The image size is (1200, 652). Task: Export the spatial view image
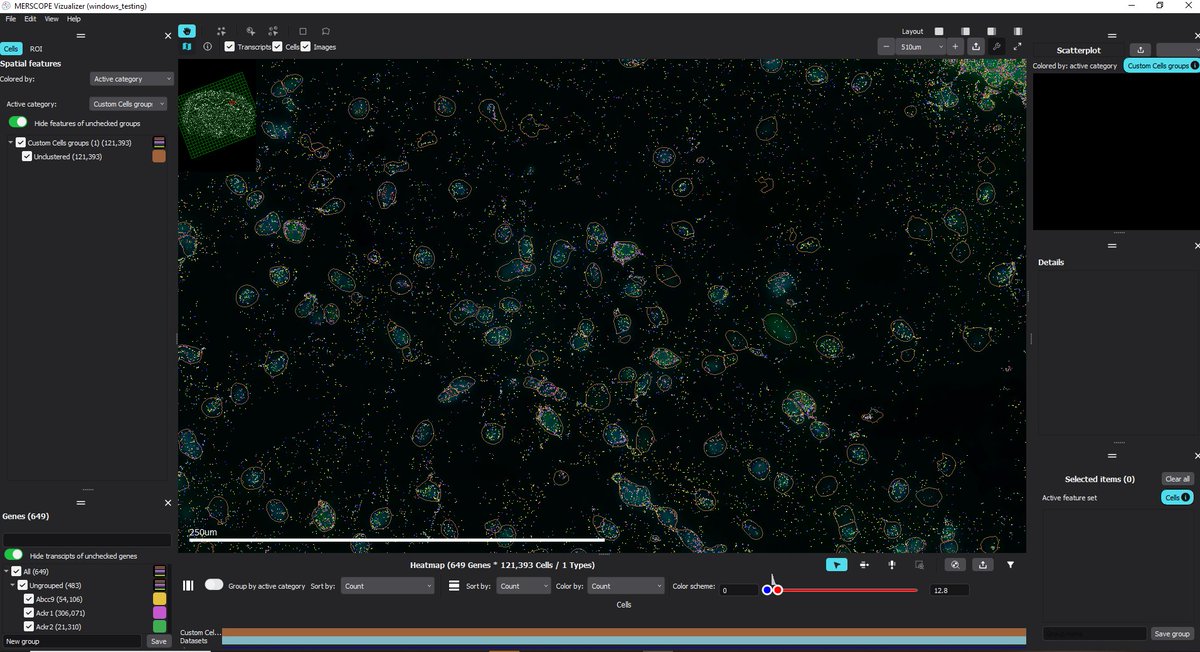tap(976, 46)
